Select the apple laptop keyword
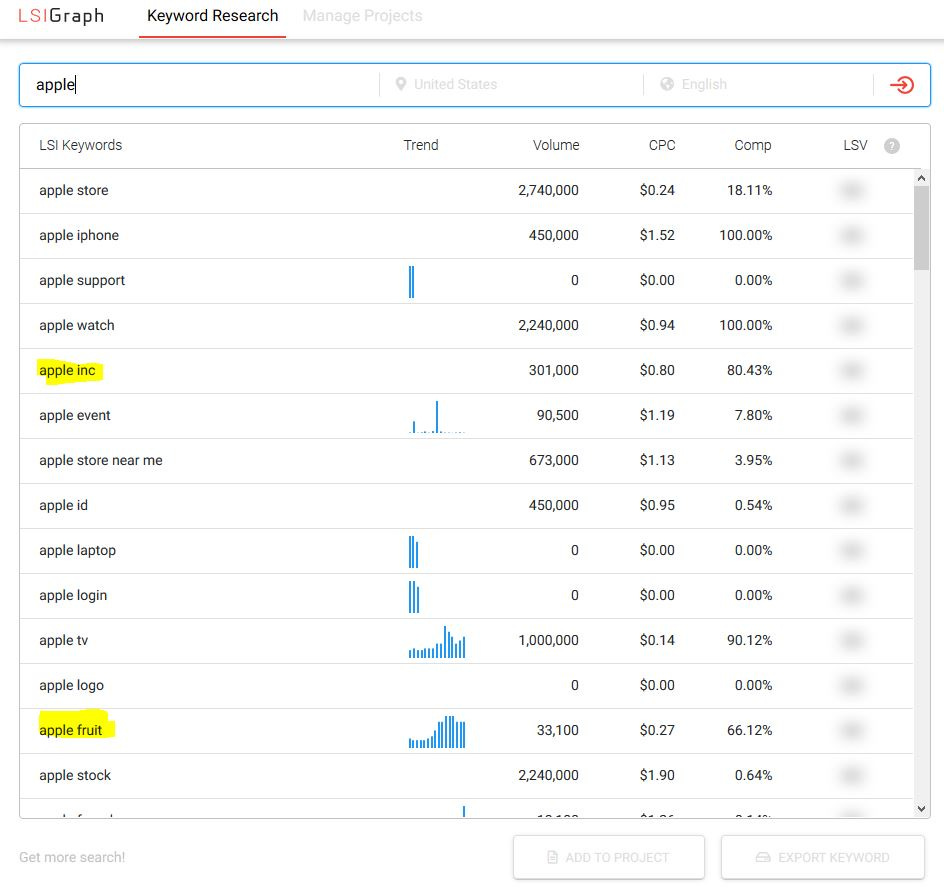944x894 pixels. 78,550
